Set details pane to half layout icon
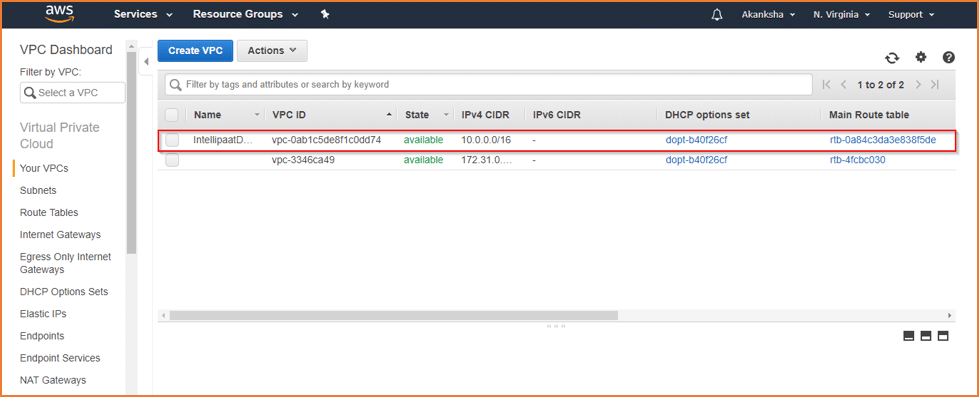979x397 pixels. pyautogui.click(x=926, y=336)
